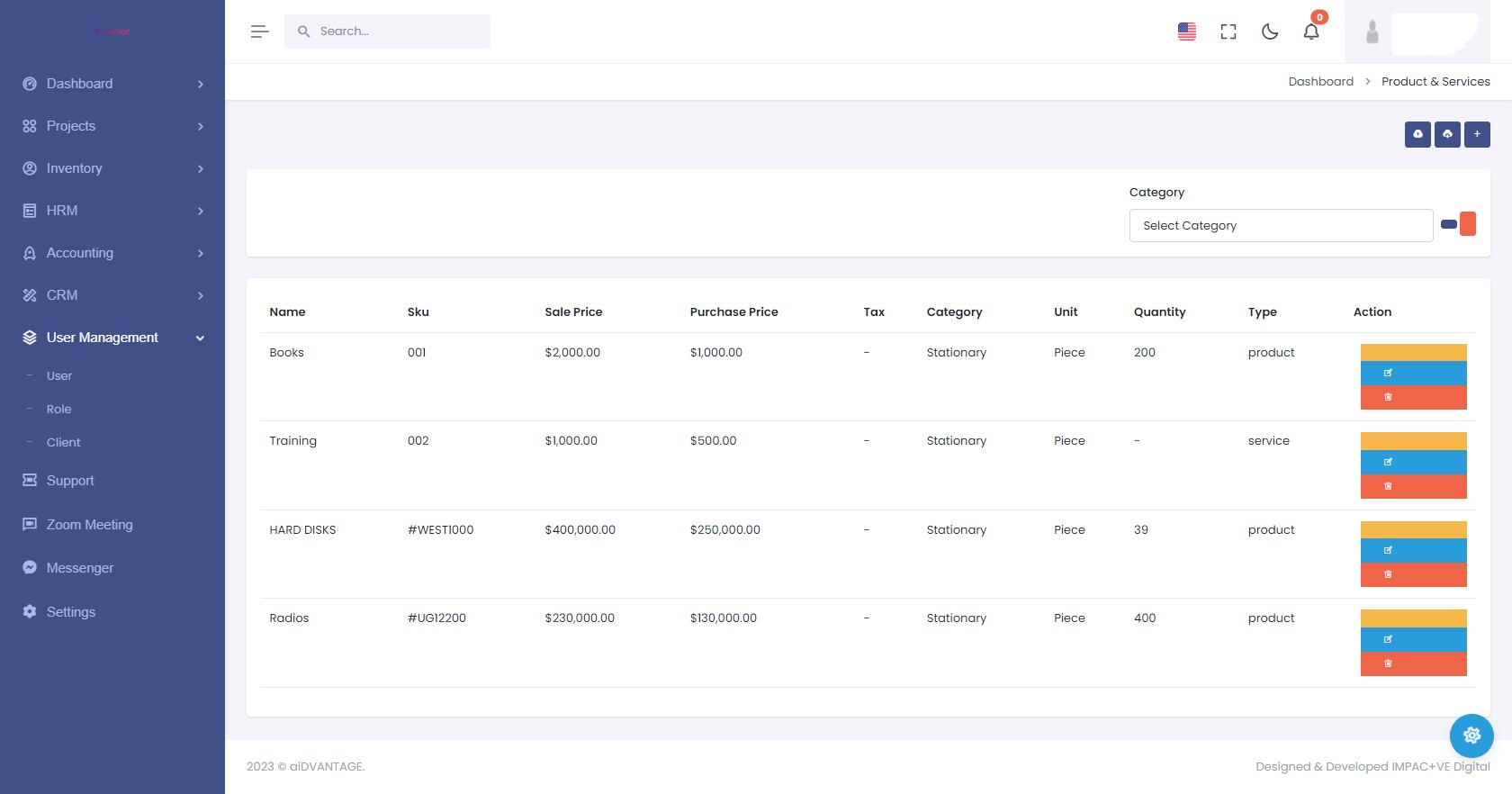Change language via the US flag icon
The width and height of the screenshot is (1512, 794).
[x=1187, y=32]
